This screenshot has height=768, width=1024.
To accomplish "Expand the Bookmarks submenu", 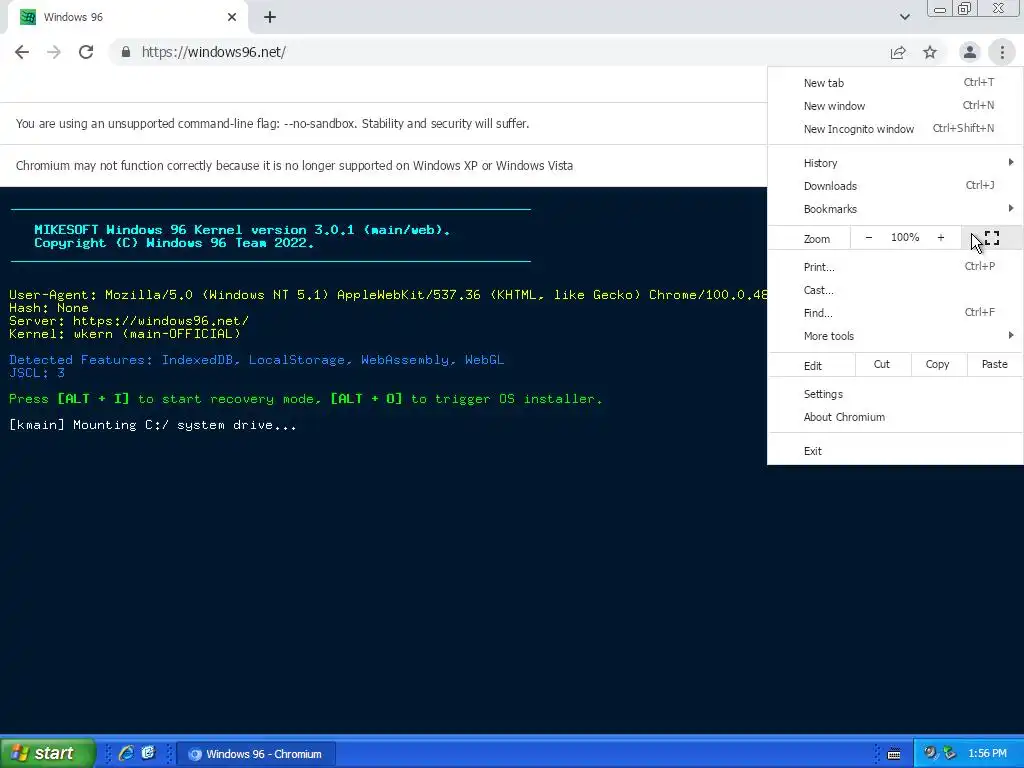I will pyautogui.click(x=895, y=209).
